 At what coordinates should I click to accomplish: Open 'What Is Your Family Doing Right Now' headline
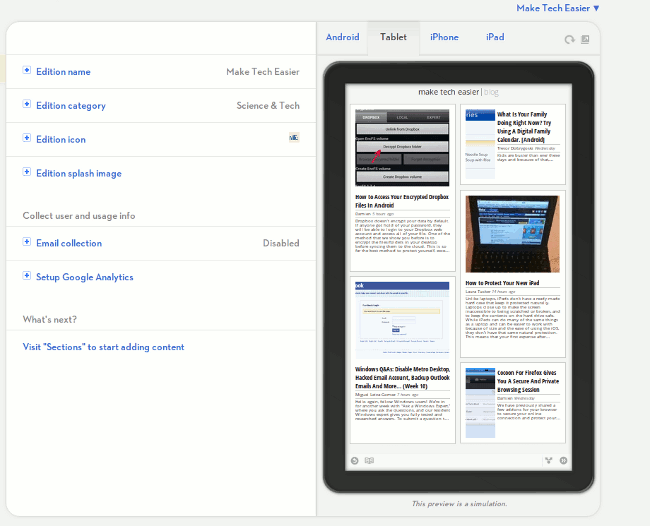point(524,127)
